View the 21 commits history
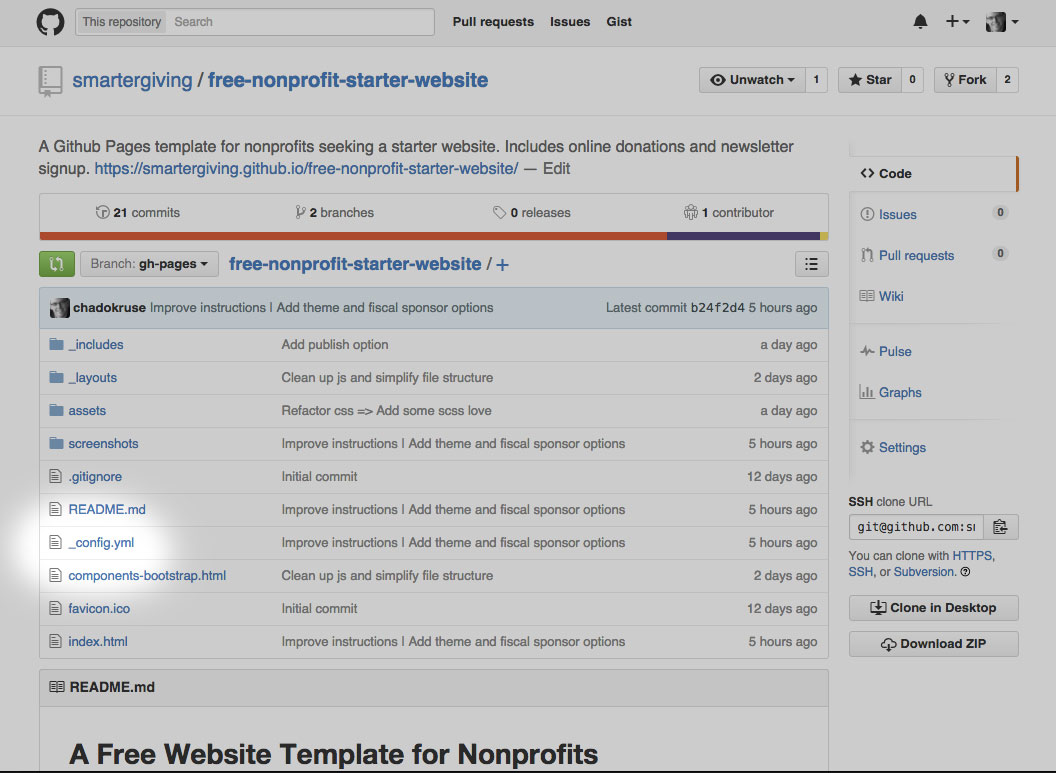The height and width of the screenshot is (773, 1056). (x=138, y=213)
